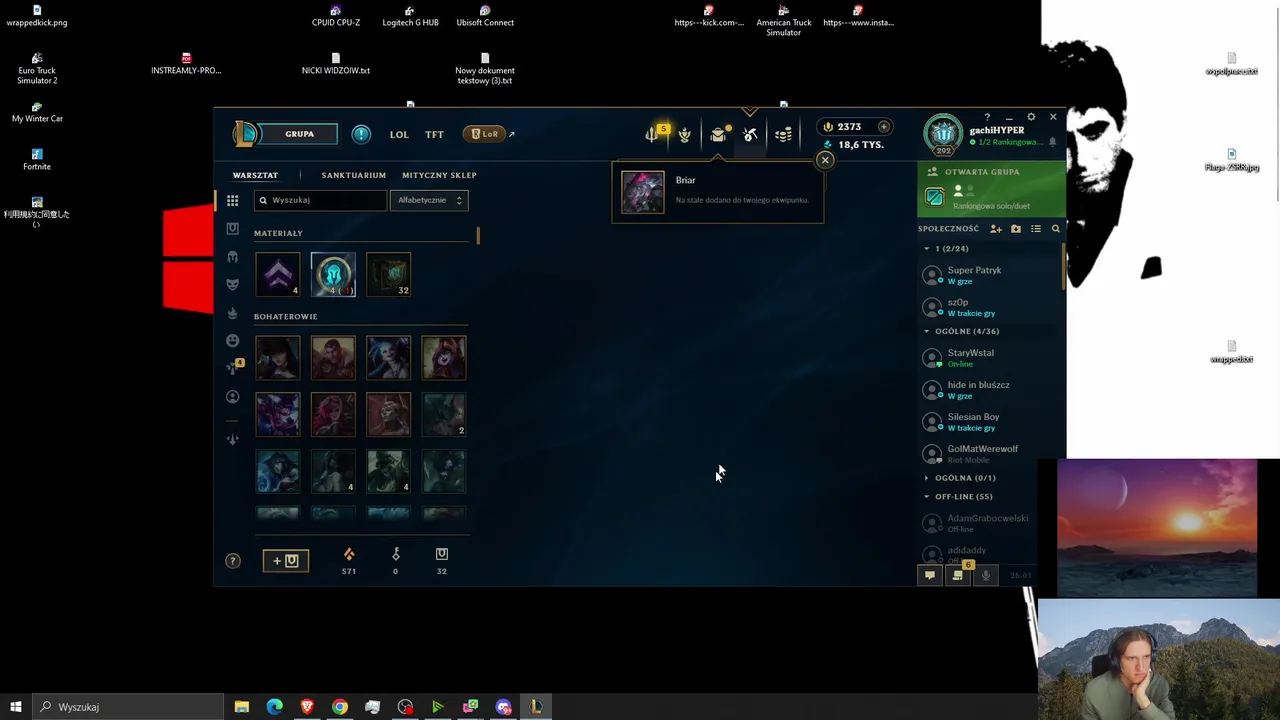Image resolution: width=1280 pixels, height=720 pixels.
Task: Select the all-items grid filter icon
Action: [232, 201]
